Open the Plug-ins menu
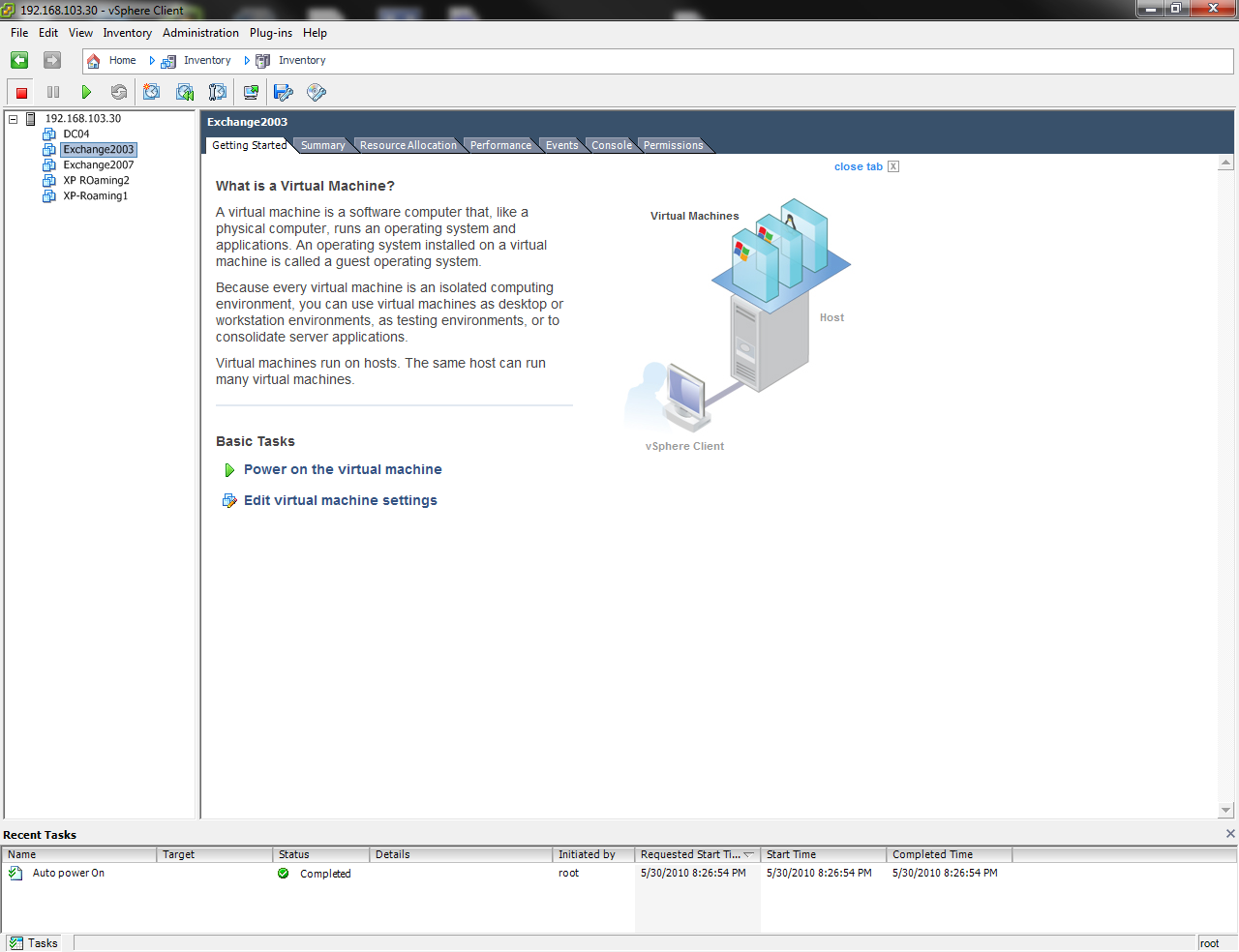Image resolution: width=1239 pixels, height=952 pixels. [271, 33]
